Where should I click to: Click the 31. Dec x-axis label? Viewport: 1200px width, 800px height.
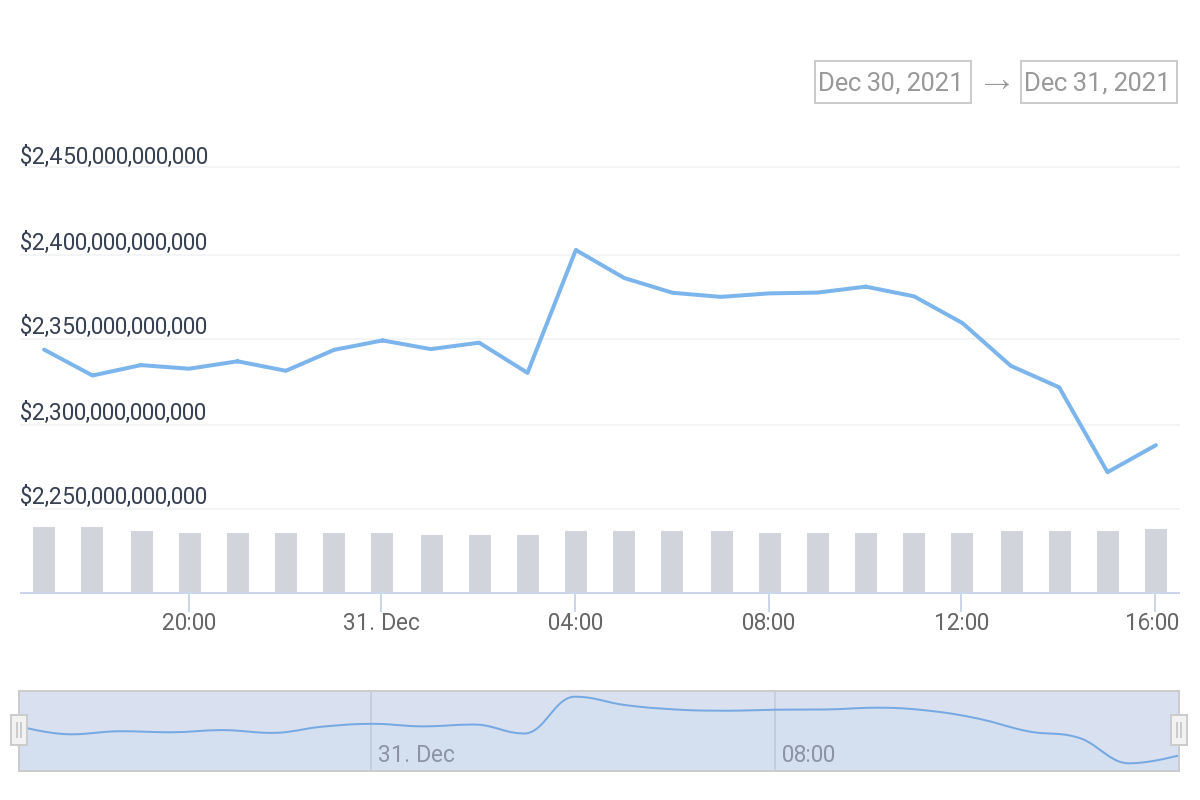point(381,622)
